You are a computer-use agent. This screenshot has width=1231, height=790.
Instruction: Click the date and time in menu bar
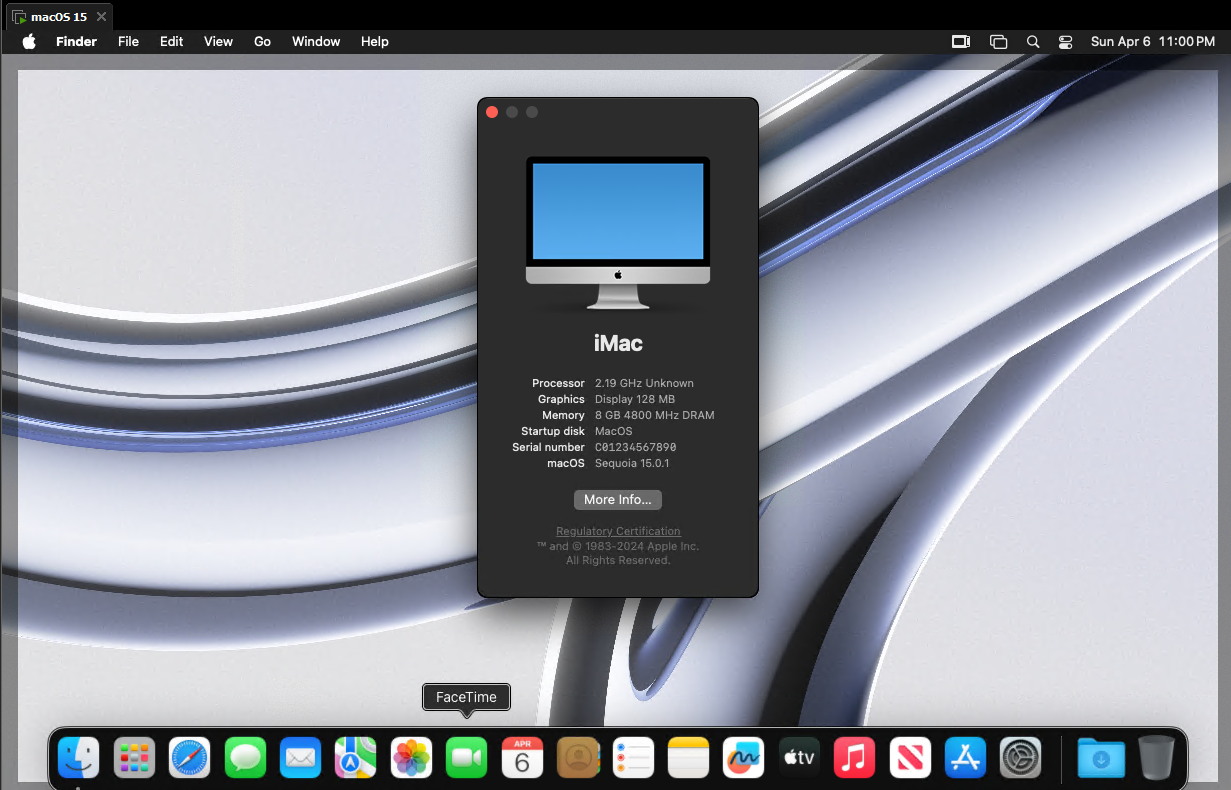(x=1152, y=42)
